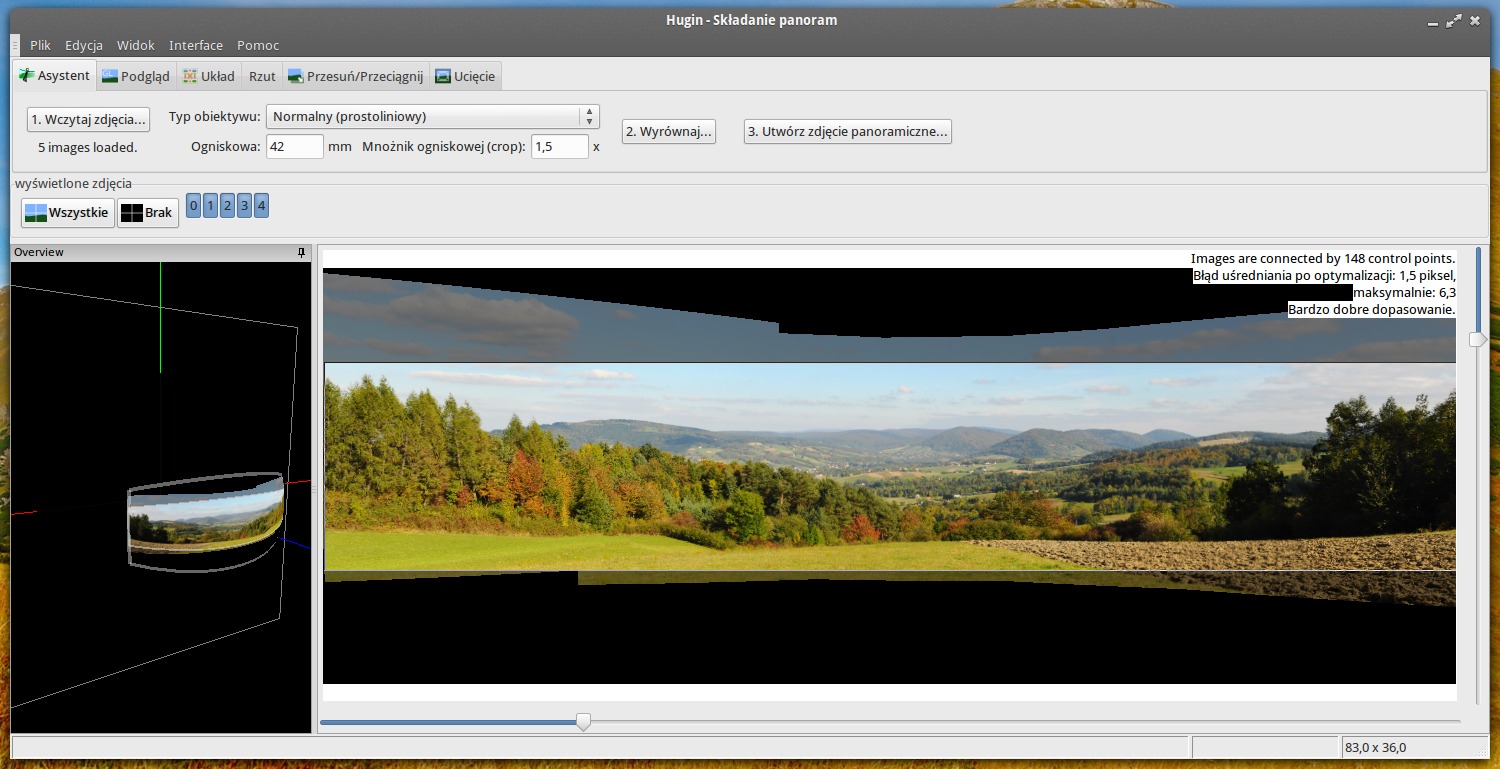1500x769 pixels.
Task: Close the Hugin window
Action: (1477, 20)
